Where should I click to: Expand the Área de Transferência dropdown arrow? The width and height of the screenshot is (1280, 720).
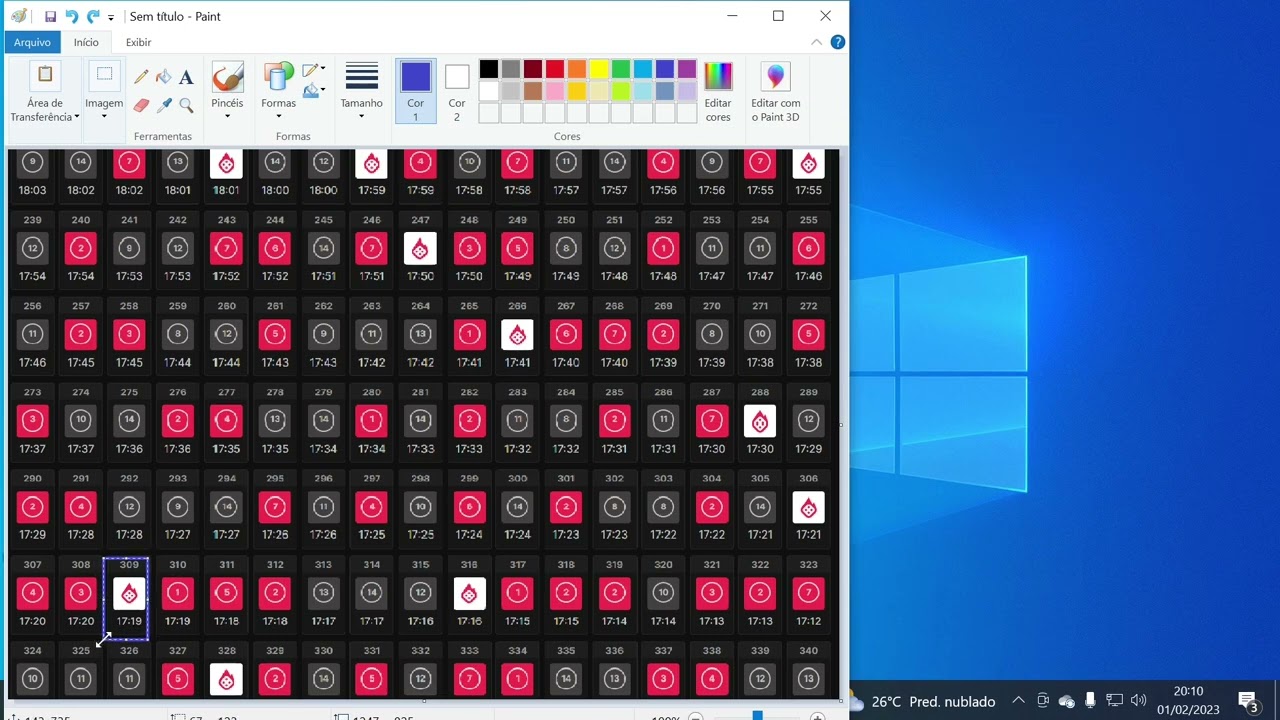[76, 117]
